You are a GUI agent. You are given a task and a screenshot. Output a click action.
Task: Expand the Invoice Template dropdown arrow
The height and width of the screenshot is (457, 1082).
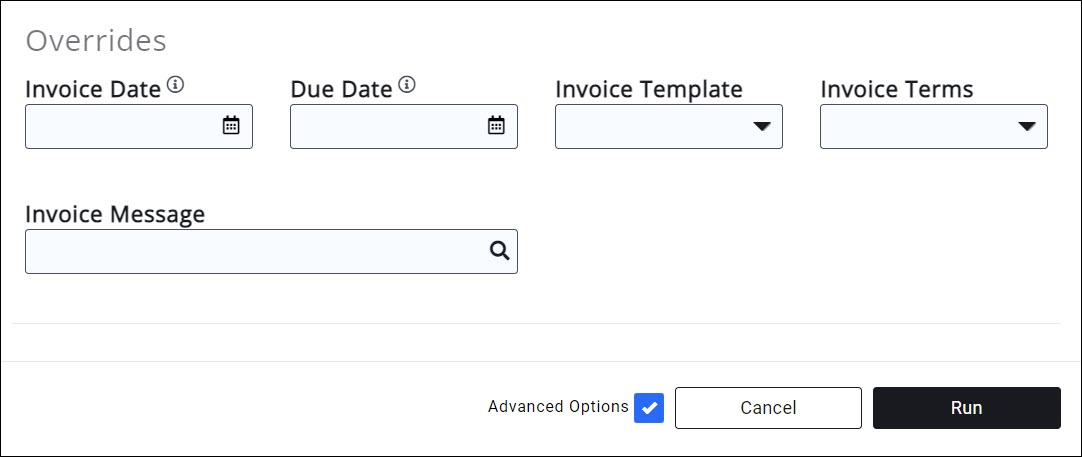[762, 127]
